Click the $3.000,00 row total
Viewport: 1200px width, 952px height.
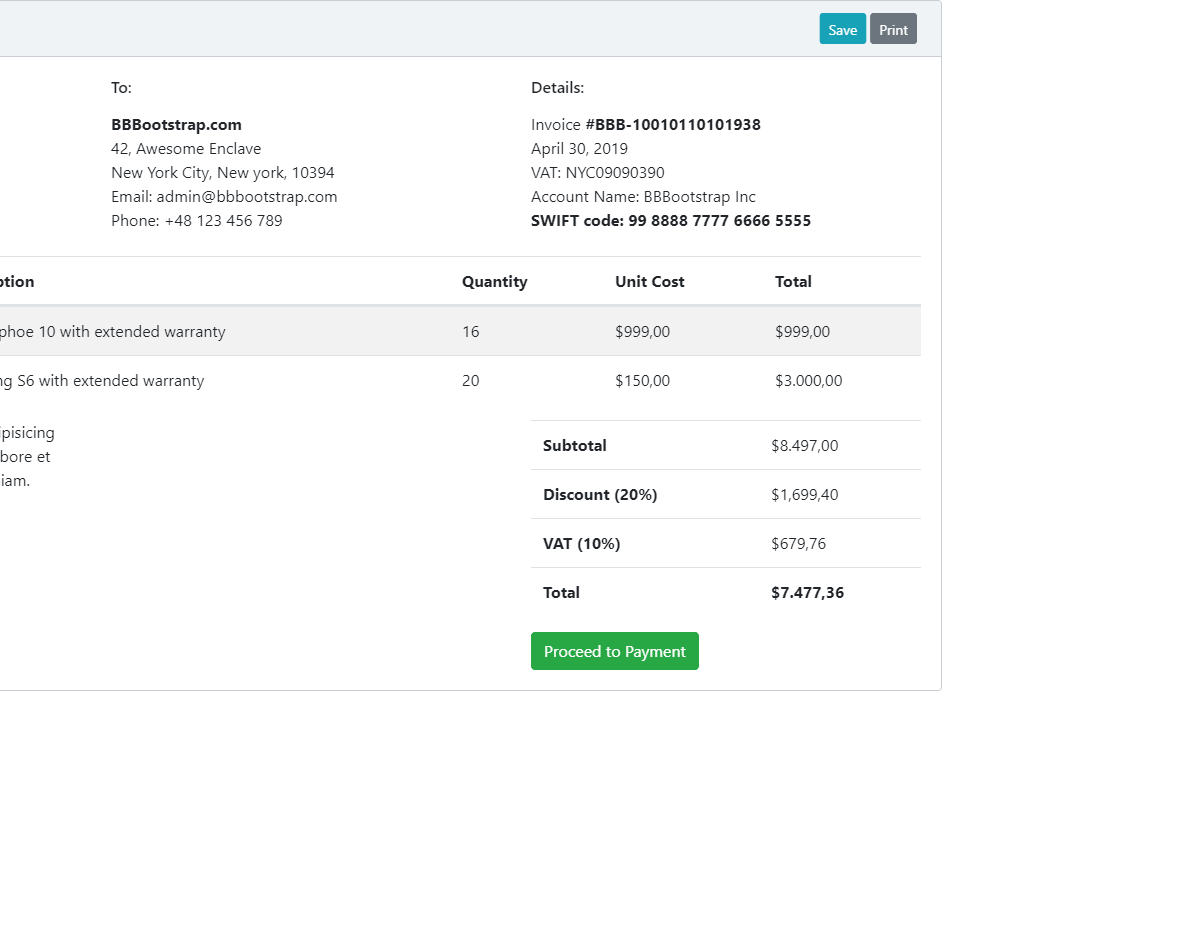809,381
